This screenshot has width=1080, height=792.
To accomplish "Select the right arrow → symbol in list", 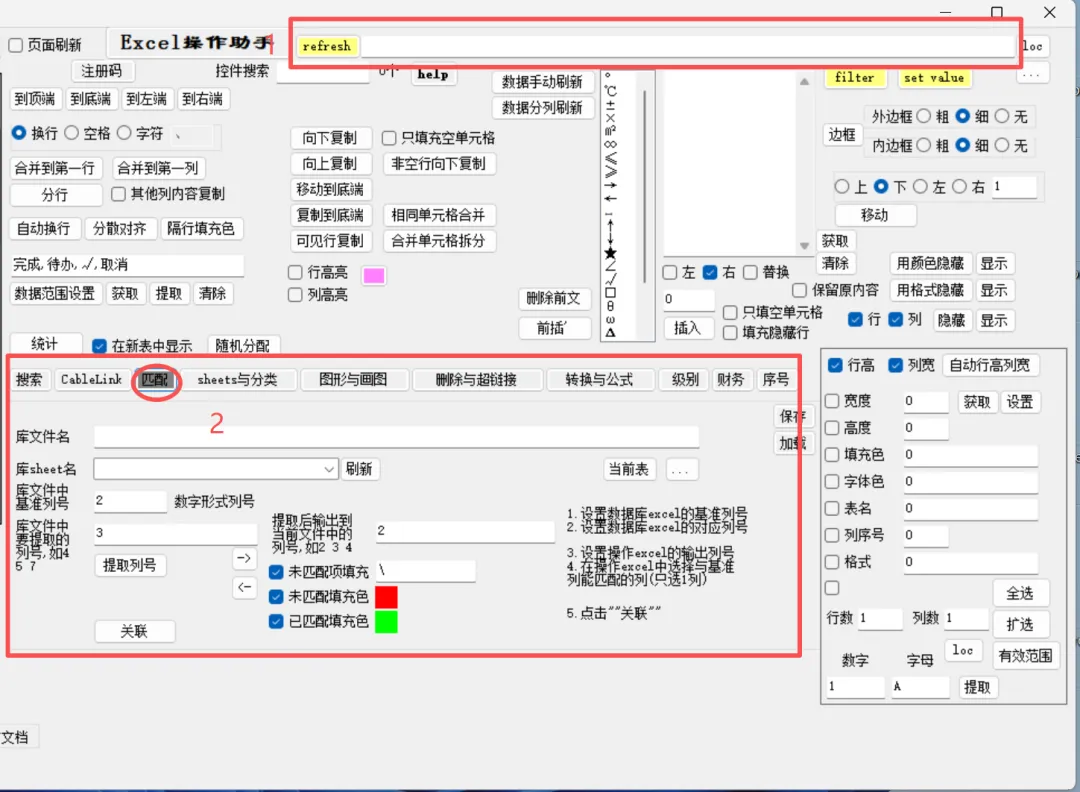I will [x=610, y=185].
